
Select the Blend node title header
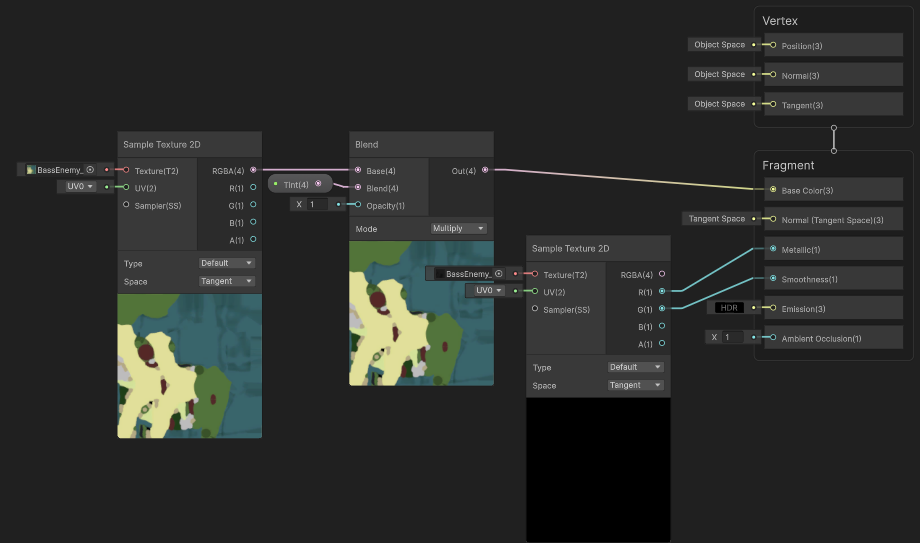[421, 144]
